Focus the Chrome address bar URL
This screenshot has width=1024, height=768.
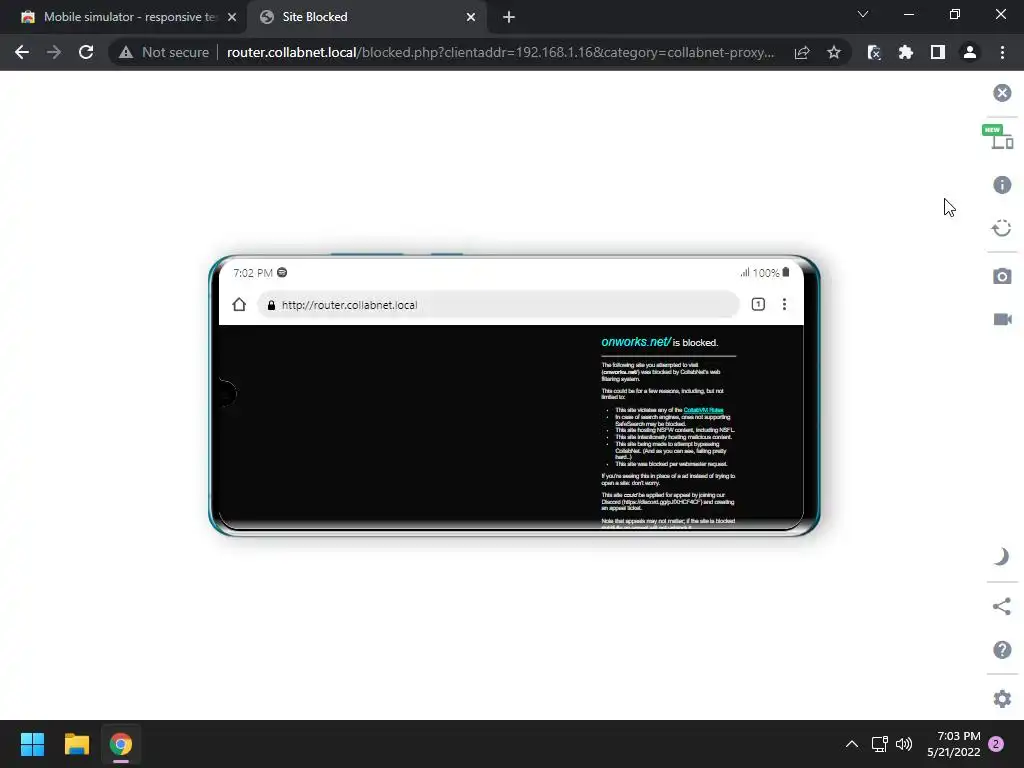click(500, 52)
